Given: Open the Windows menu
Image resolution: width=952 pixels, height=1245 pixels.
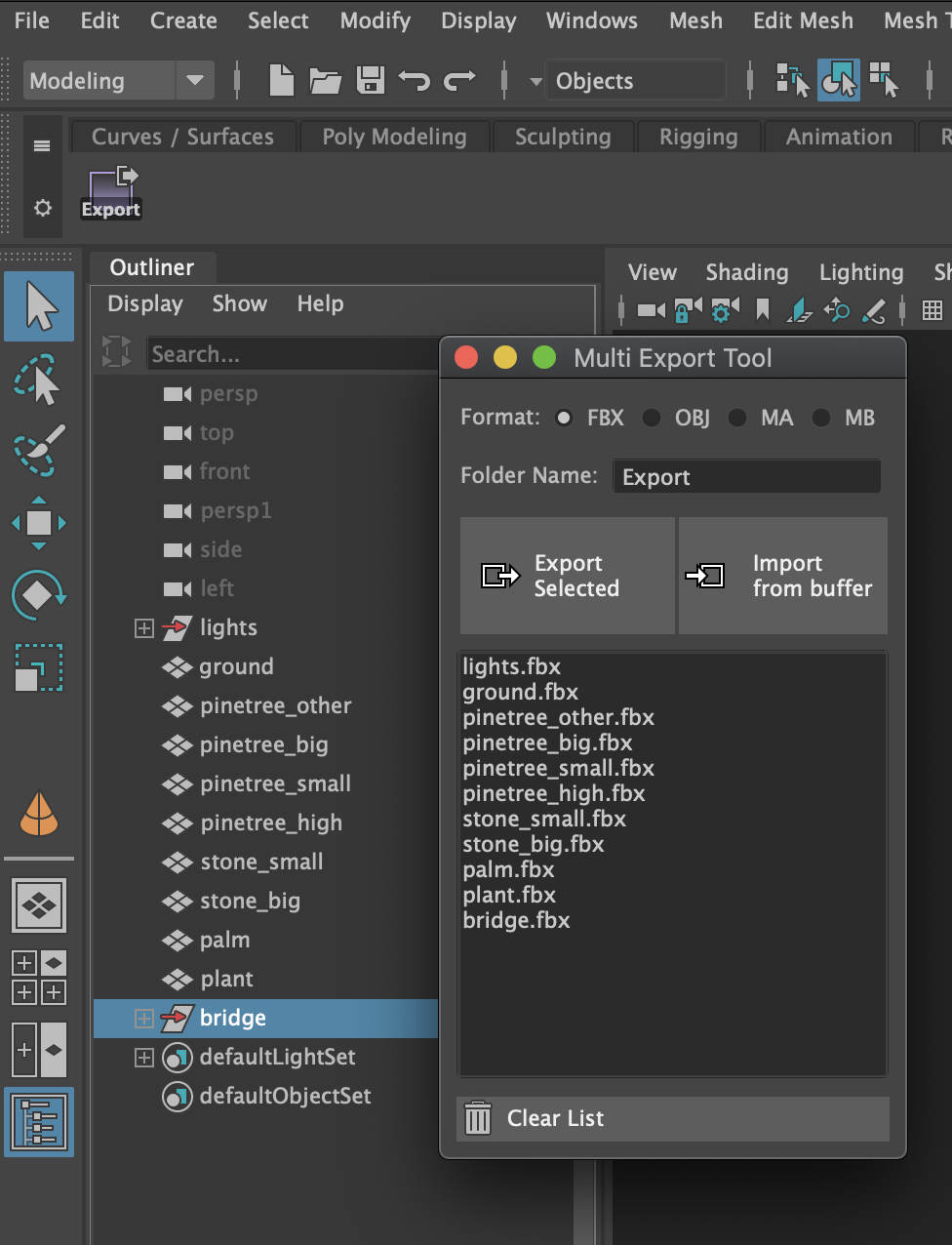Looking at the screenshot, I should point(592,20).
